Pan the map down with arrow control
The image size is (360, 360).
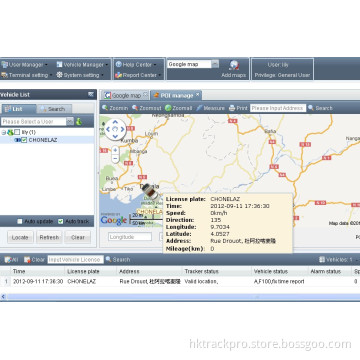click(x=115, y=136)
